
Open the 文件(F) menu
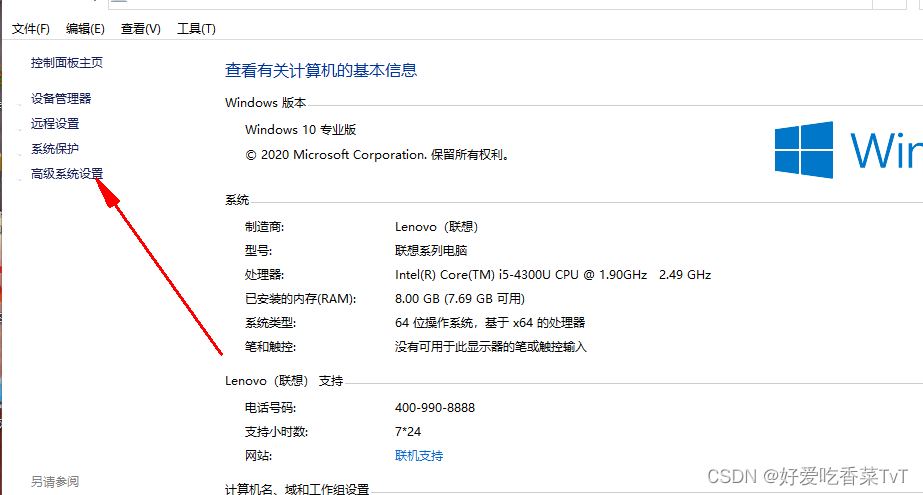pyautogui.click(x=31, y=29)
